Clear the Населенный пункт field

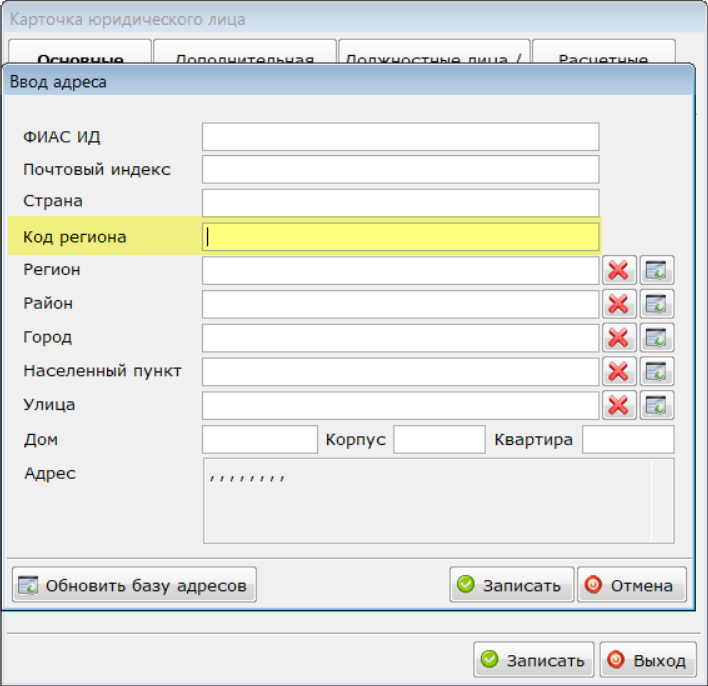[x=618, y=371]
